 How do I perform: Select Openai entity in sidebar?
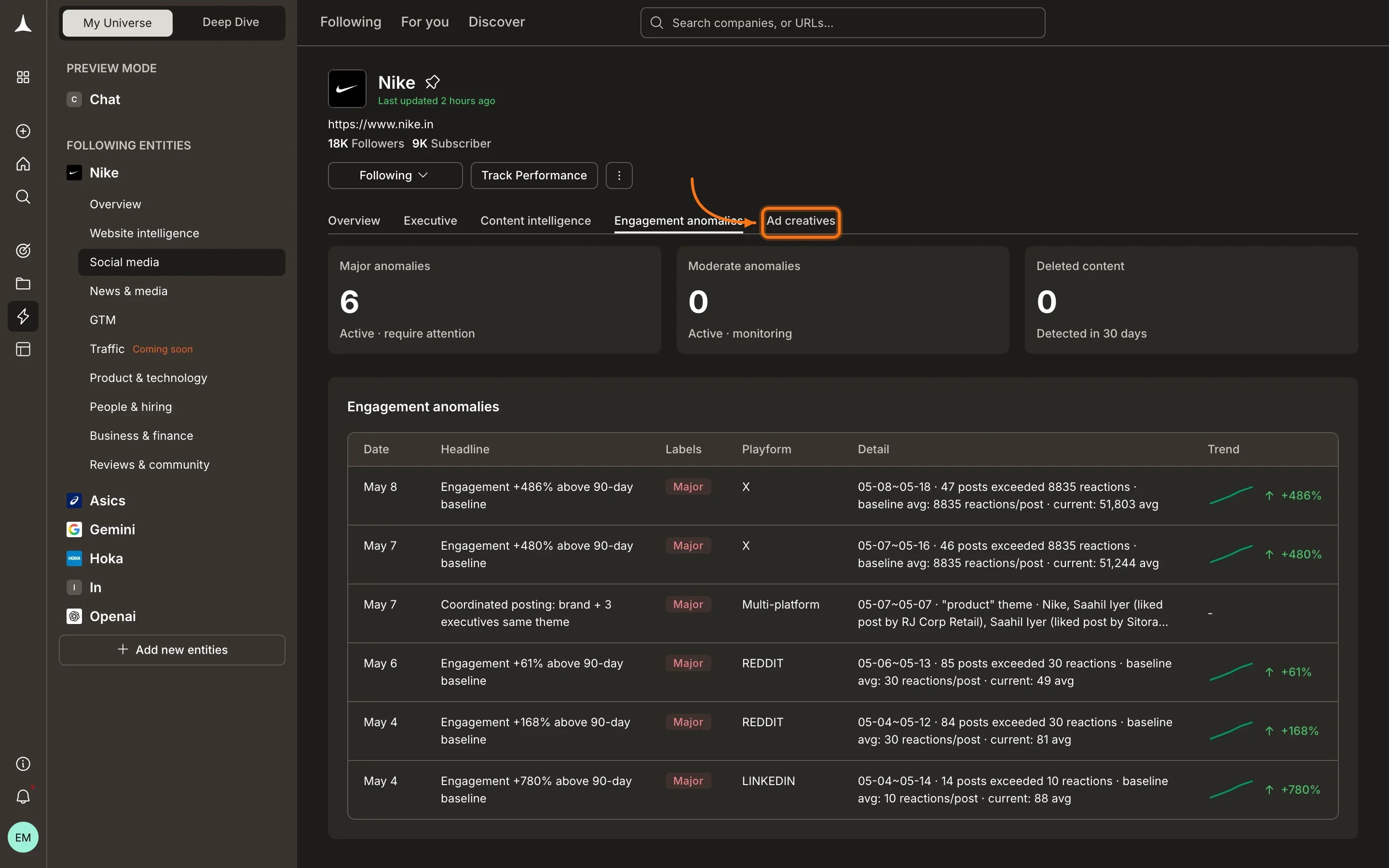click(112, 616)
